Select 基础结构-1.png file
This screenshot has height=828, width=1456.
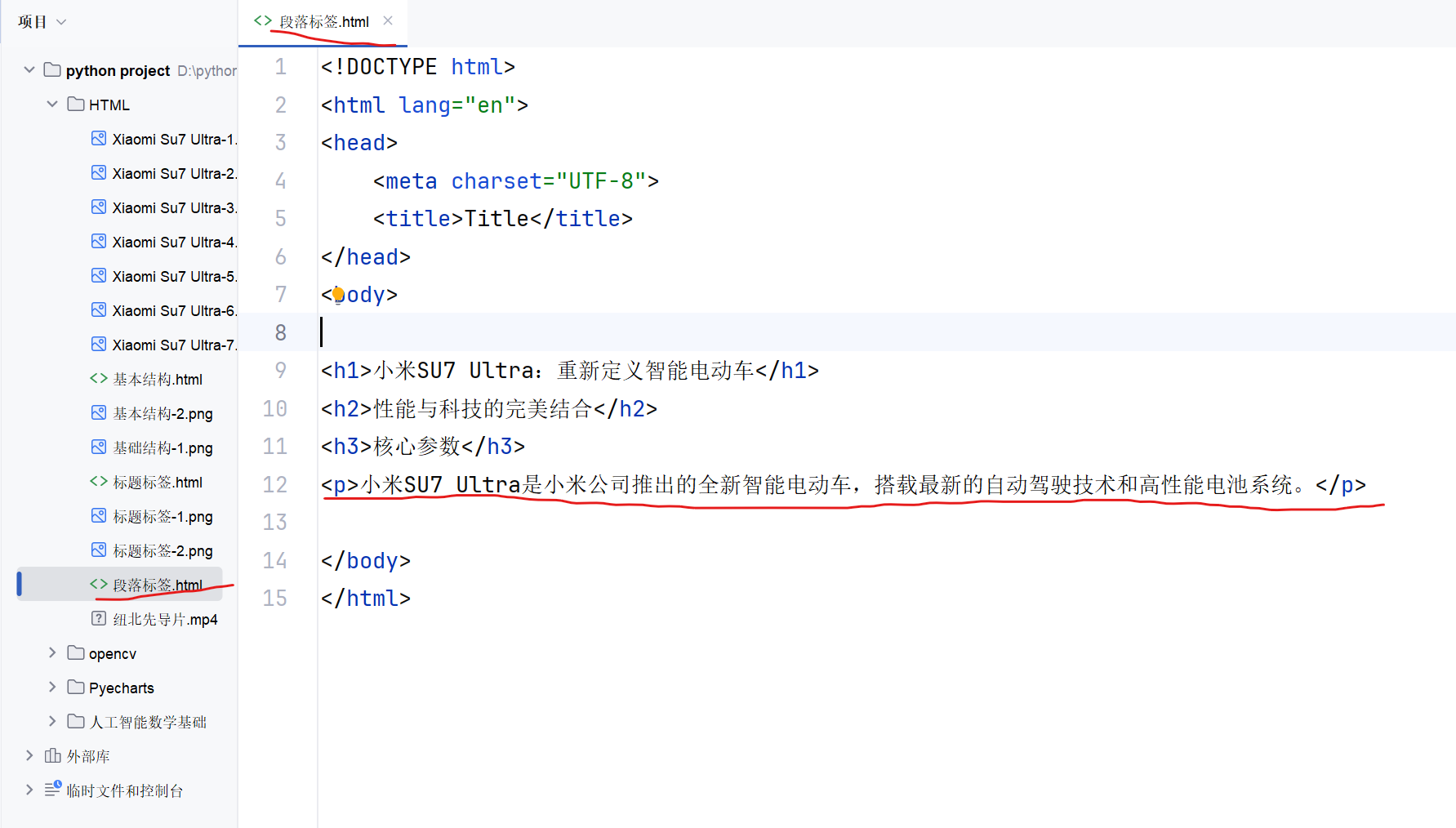point(163,448)
